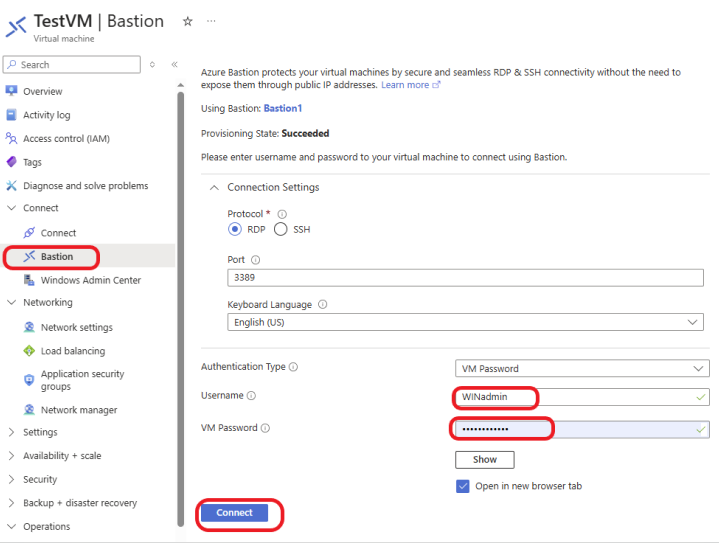The image size is (719, 543).
Task: Click the Network settings icon
Action: 29,327
